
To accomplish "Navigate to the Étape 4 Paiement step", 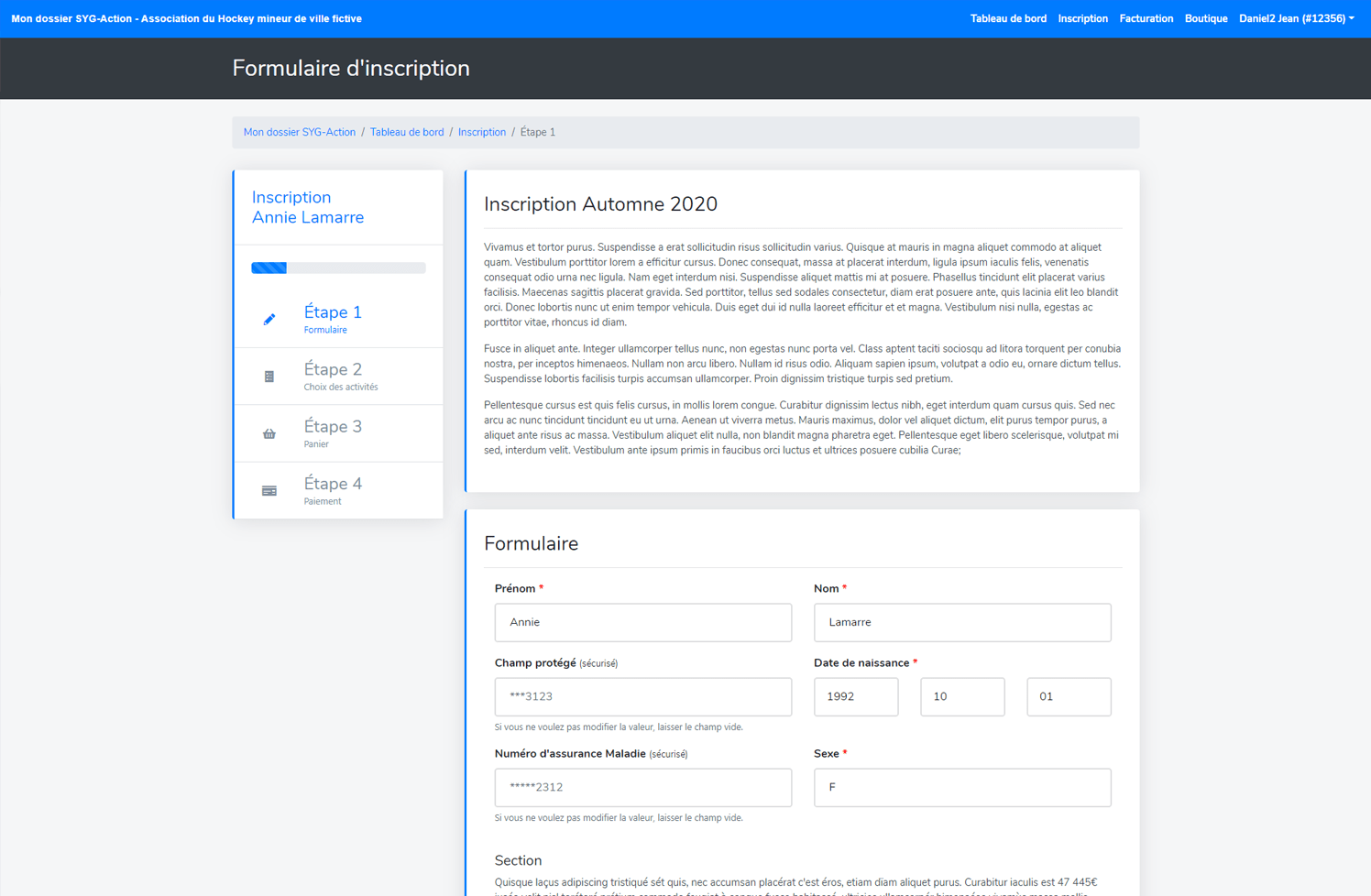I will (333, 490).
